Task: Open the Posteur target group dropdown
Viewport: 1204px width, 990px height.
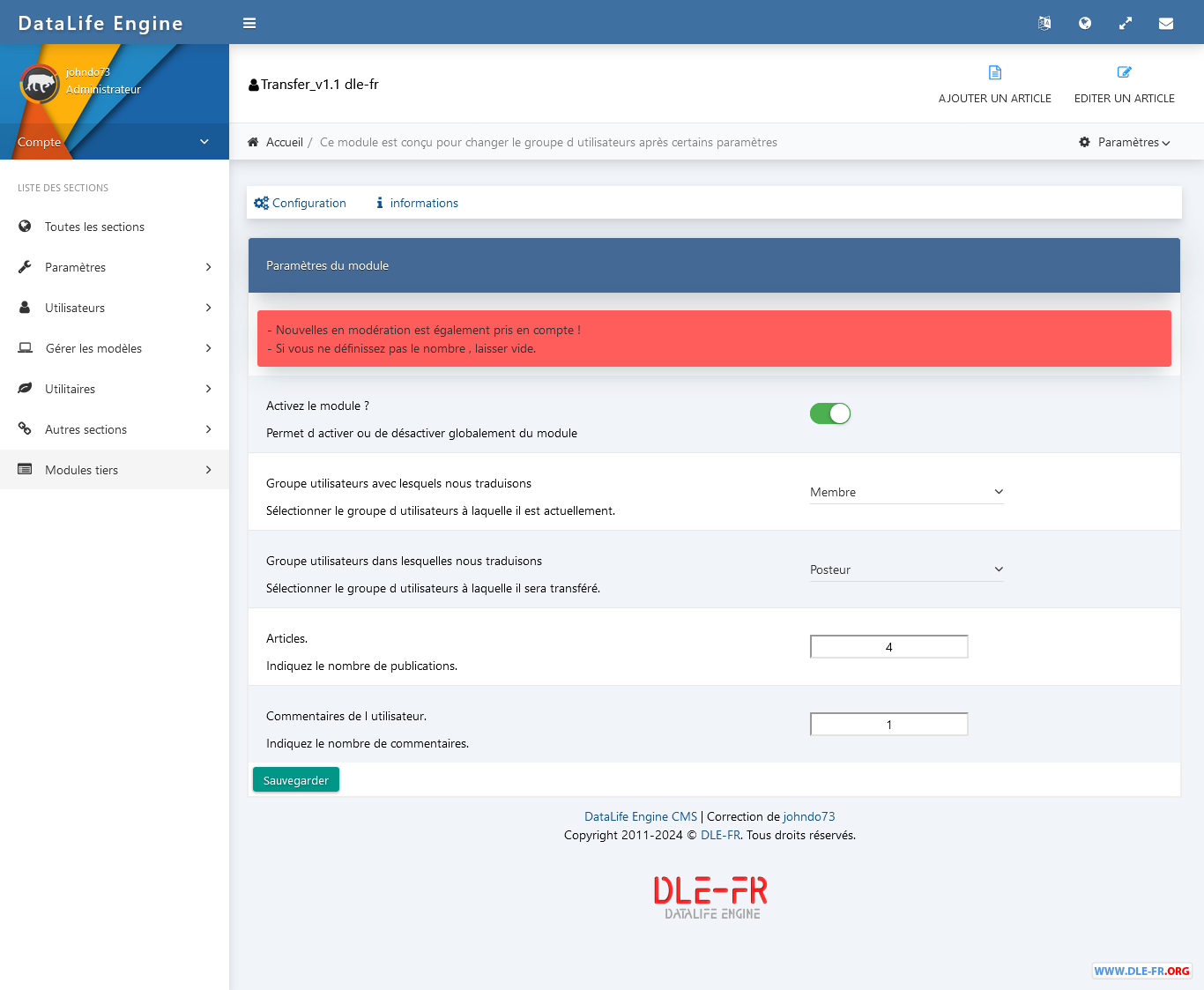Action: coord(907,569)
